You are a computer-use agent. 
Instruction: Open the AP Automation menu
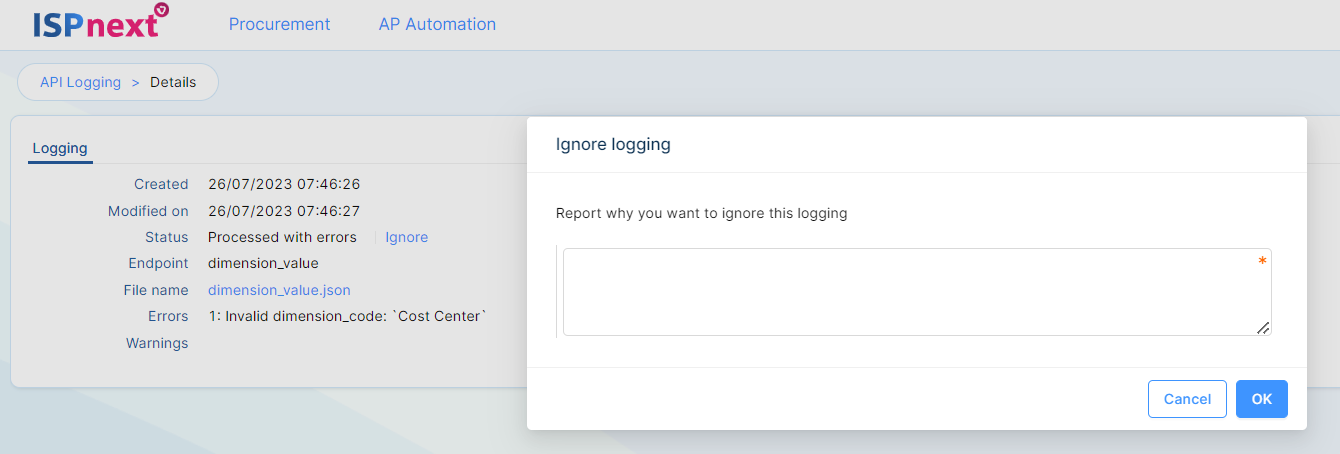[x=437, y=24]
